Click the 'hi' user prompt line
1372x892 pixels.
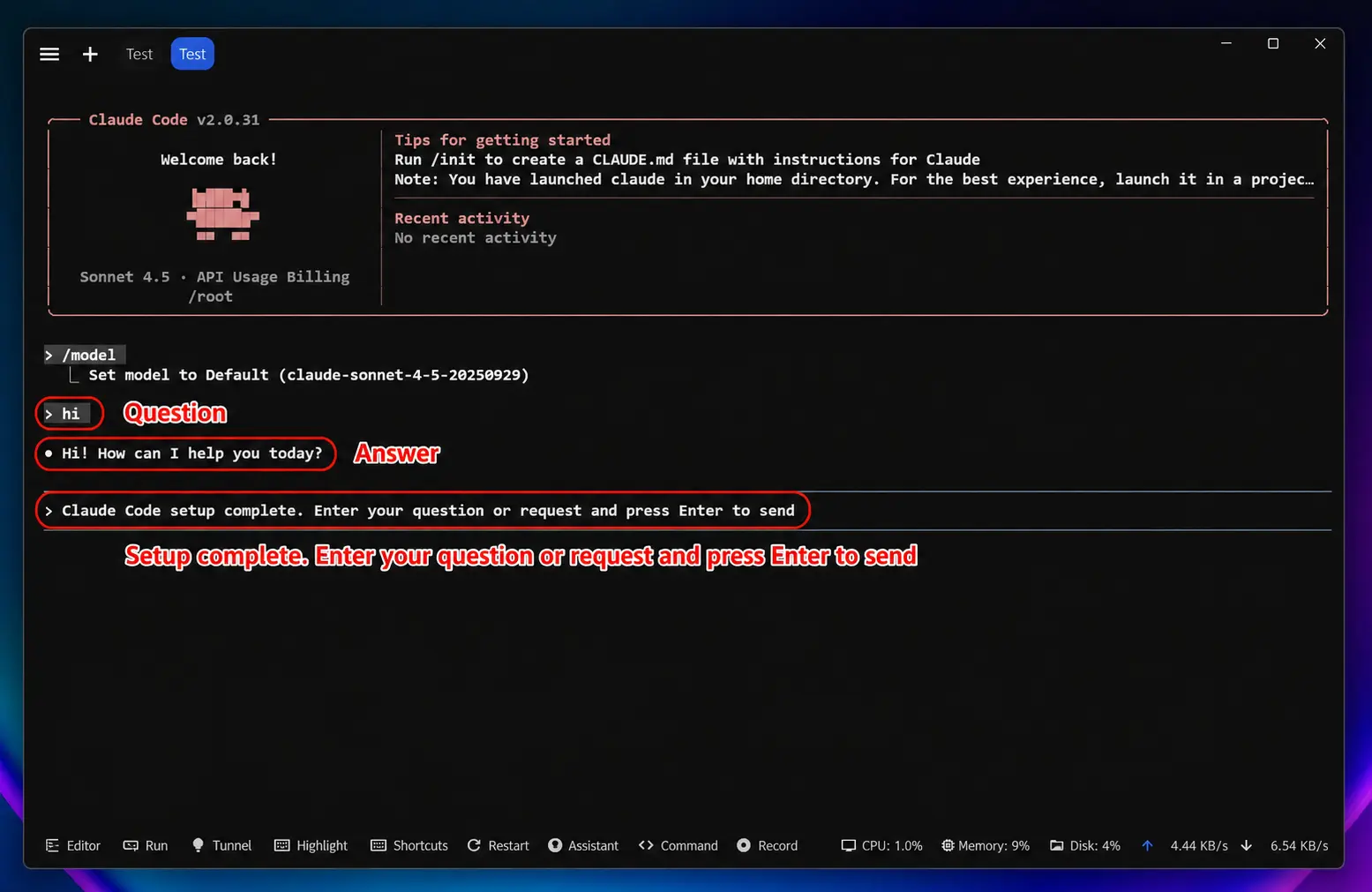pyautogui.click(x=67, y=414)
